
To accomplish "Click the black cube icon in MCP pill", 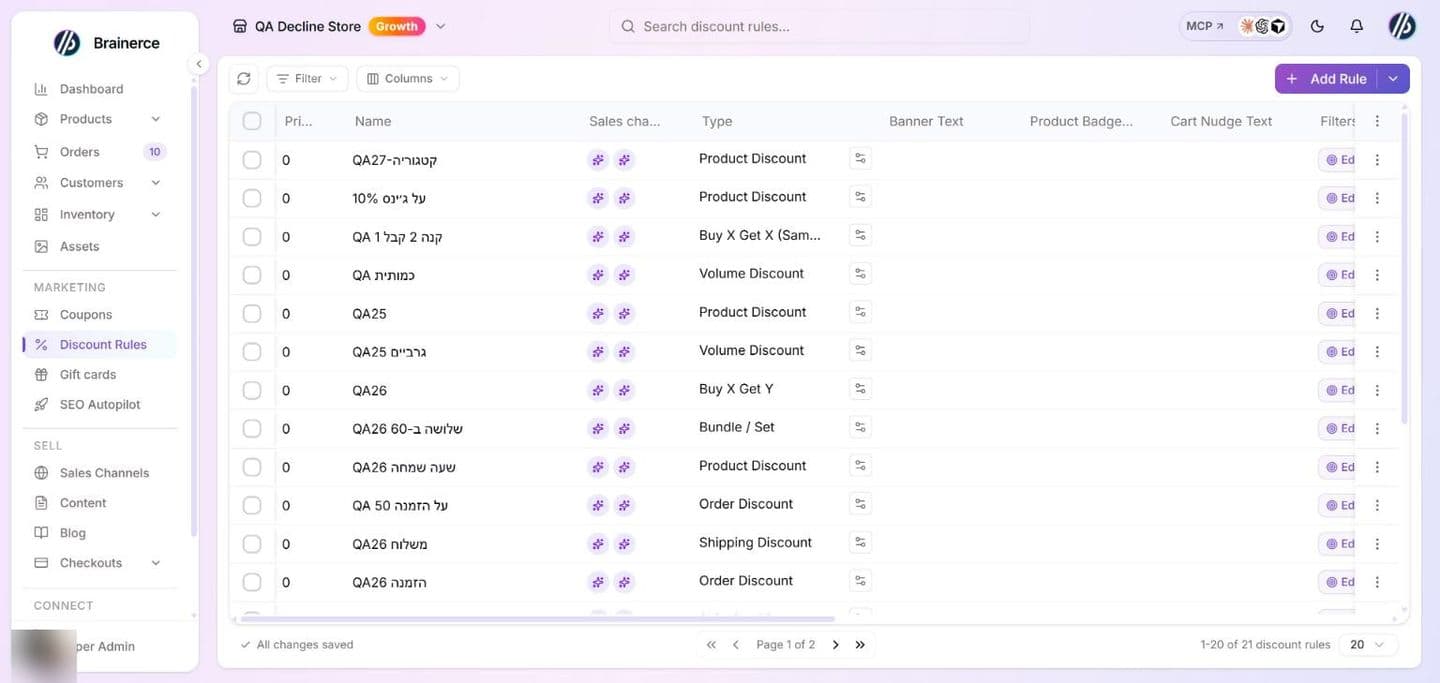I will 1278,27.
